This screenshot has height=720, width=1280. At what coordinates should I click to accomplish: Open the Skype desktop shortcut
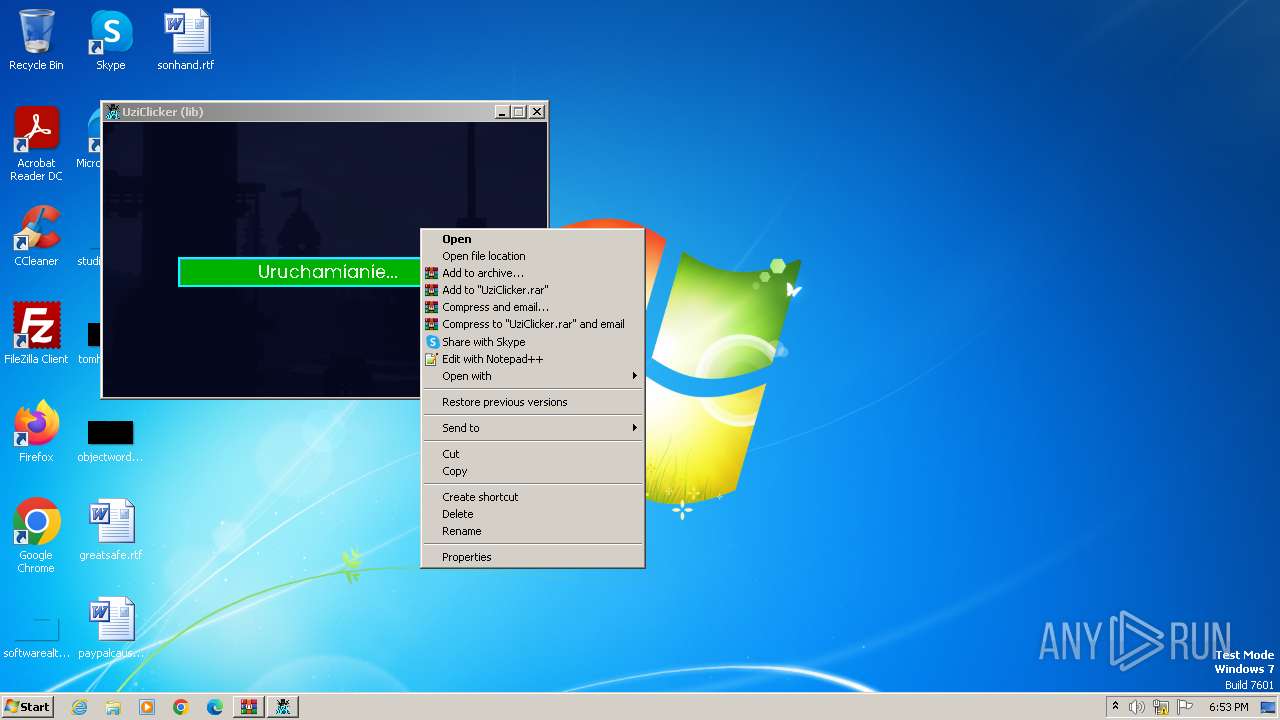click(x=110, y=40)
